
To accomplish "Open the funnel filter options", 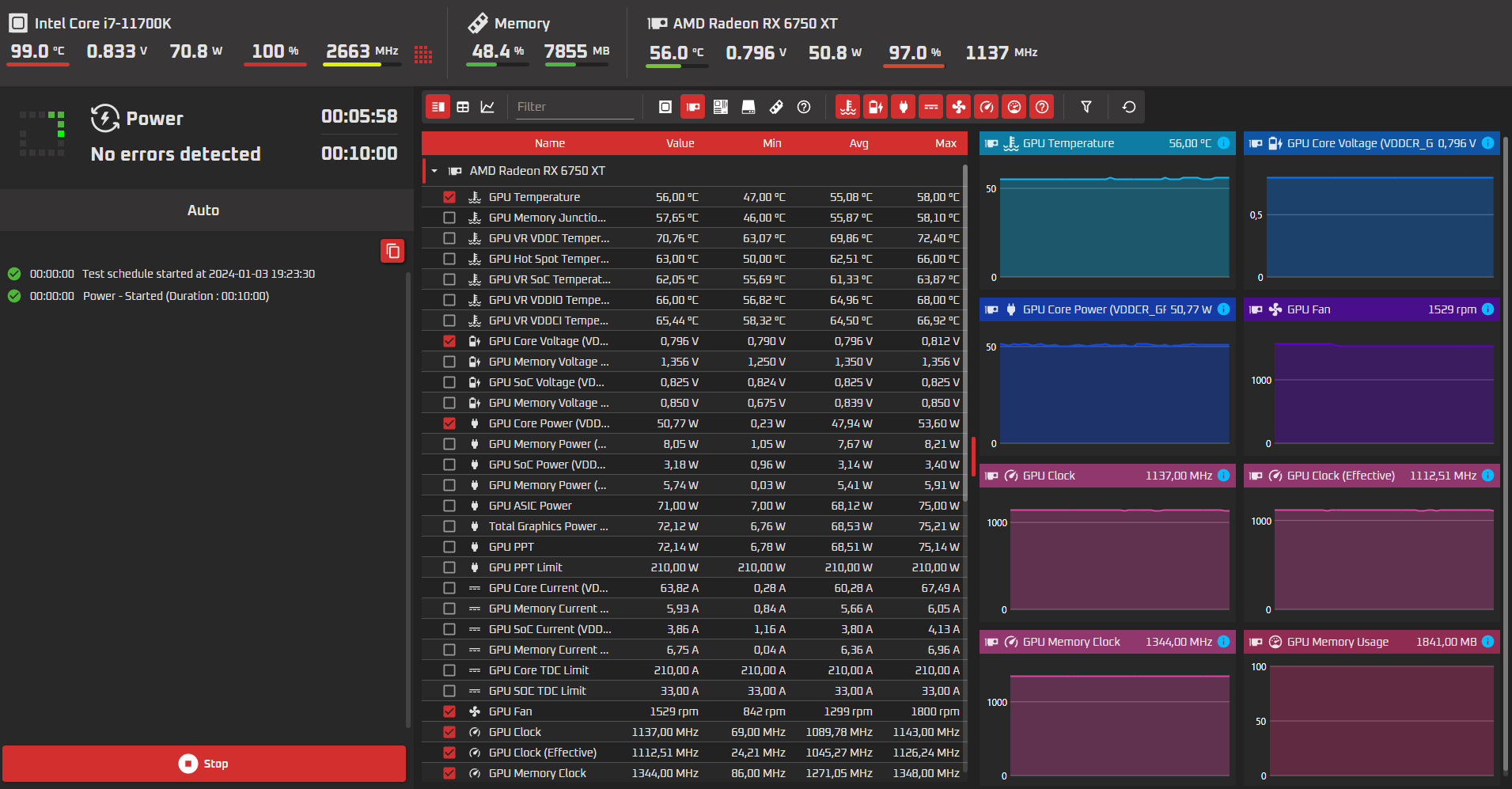I will pos(1086,107).
